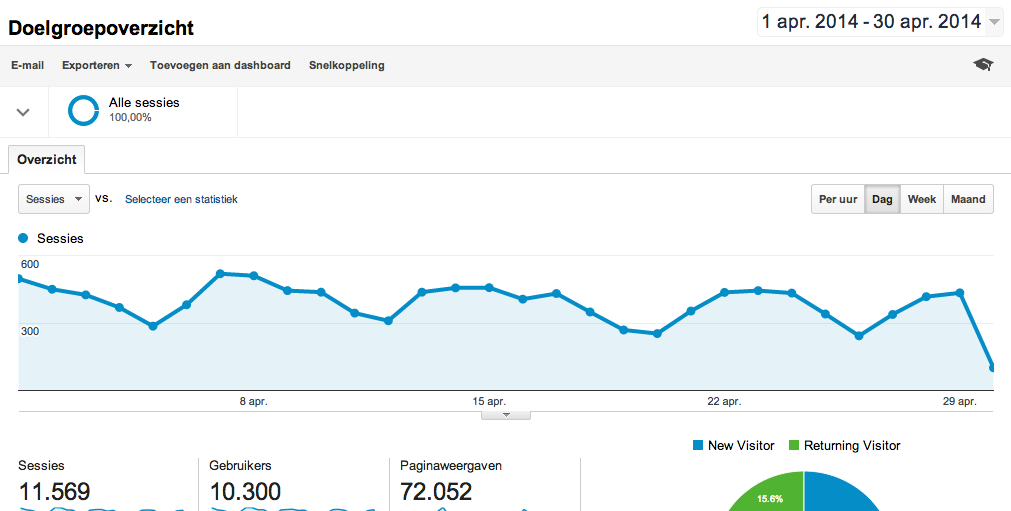This screenshot has width=1011, height=511.
Task: Click the 15 apr. axis label
Action: (489, 401)
